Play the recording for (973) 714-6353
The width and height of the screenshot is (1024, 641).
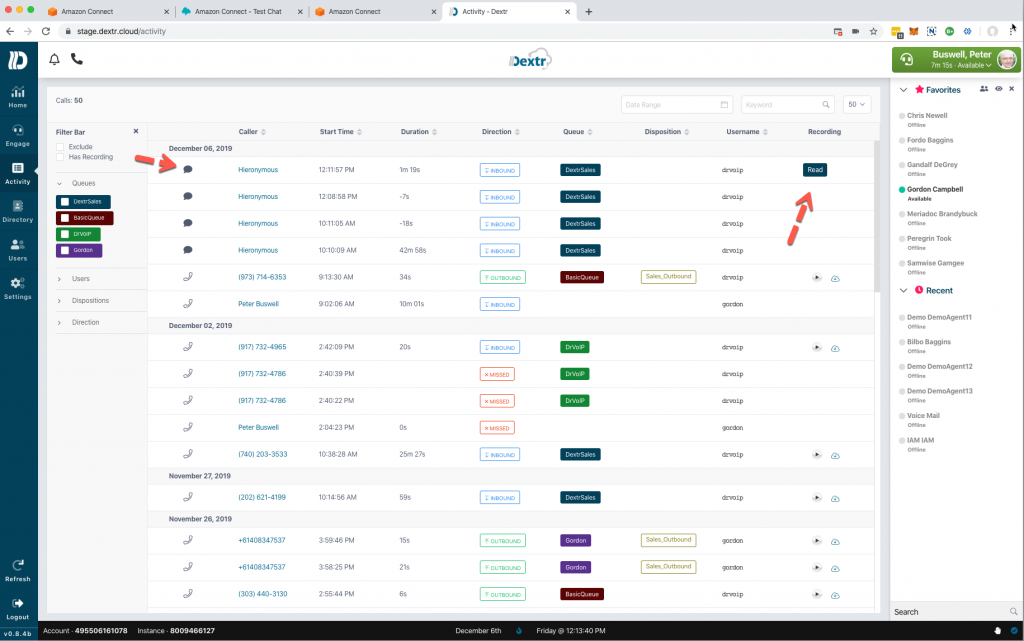click(x=816, y=277)
